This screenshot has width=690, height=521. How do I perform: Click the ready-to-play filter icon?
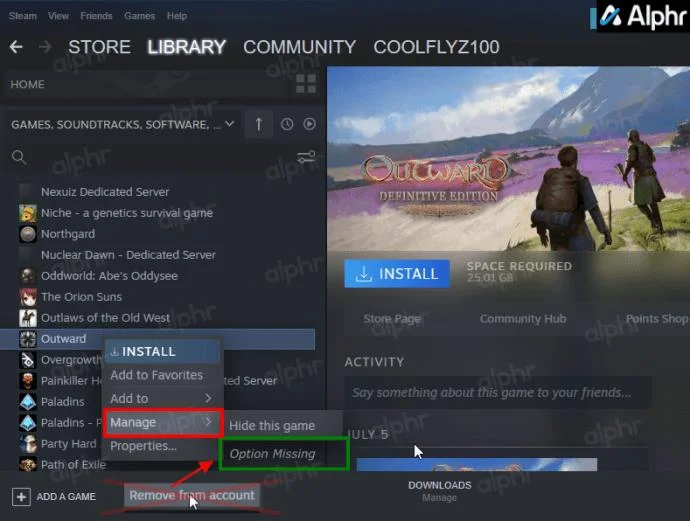pos(309,124)
